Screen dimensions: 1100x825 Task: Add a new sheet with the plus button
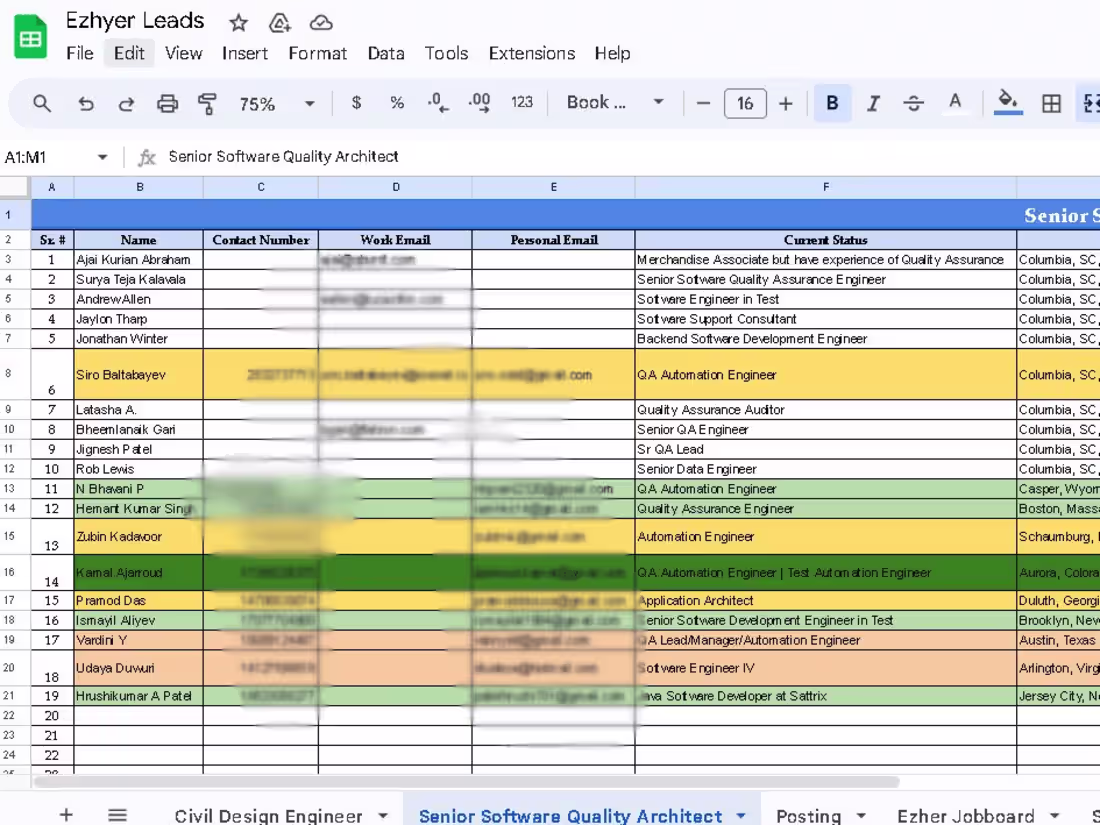[x=66, y=815]
